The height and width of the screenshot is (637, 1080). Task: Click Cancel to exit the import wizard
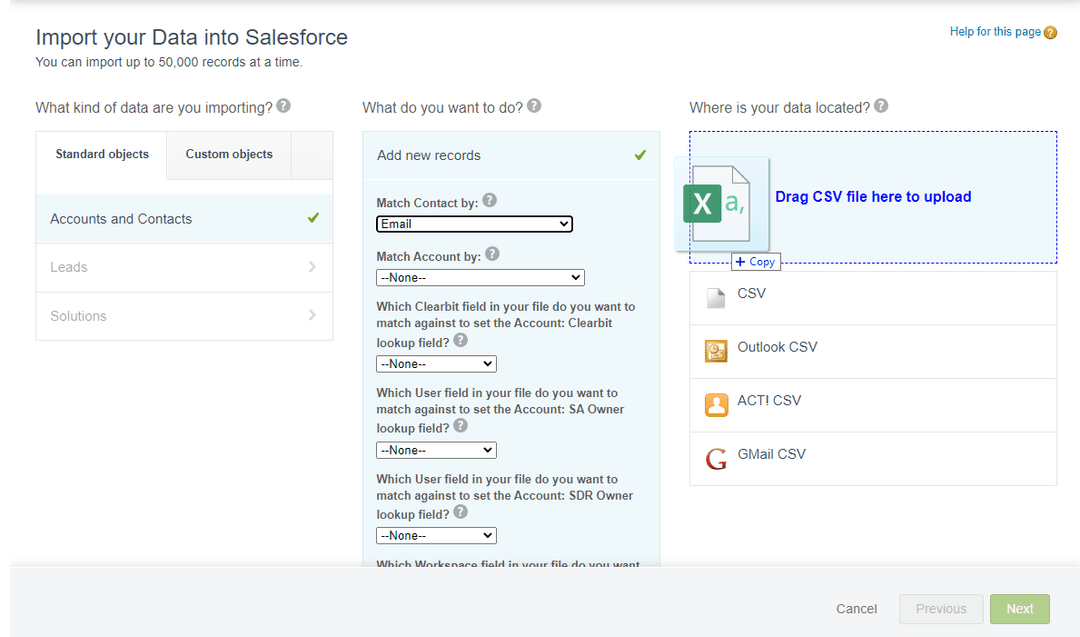pyautogui.click(x=856, y=608)
